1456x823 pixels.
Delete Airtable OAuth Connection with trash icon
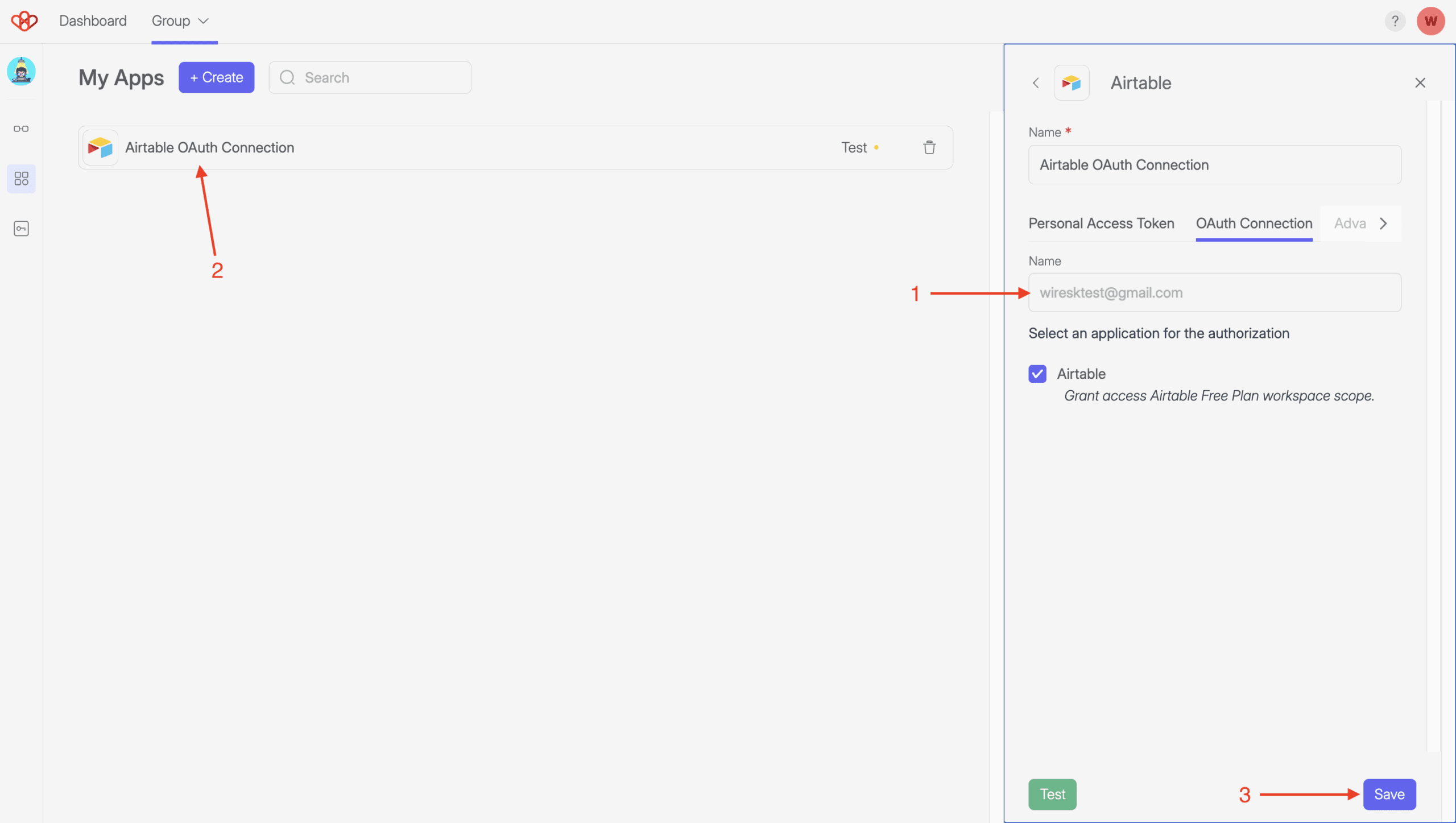coord(929,147)
